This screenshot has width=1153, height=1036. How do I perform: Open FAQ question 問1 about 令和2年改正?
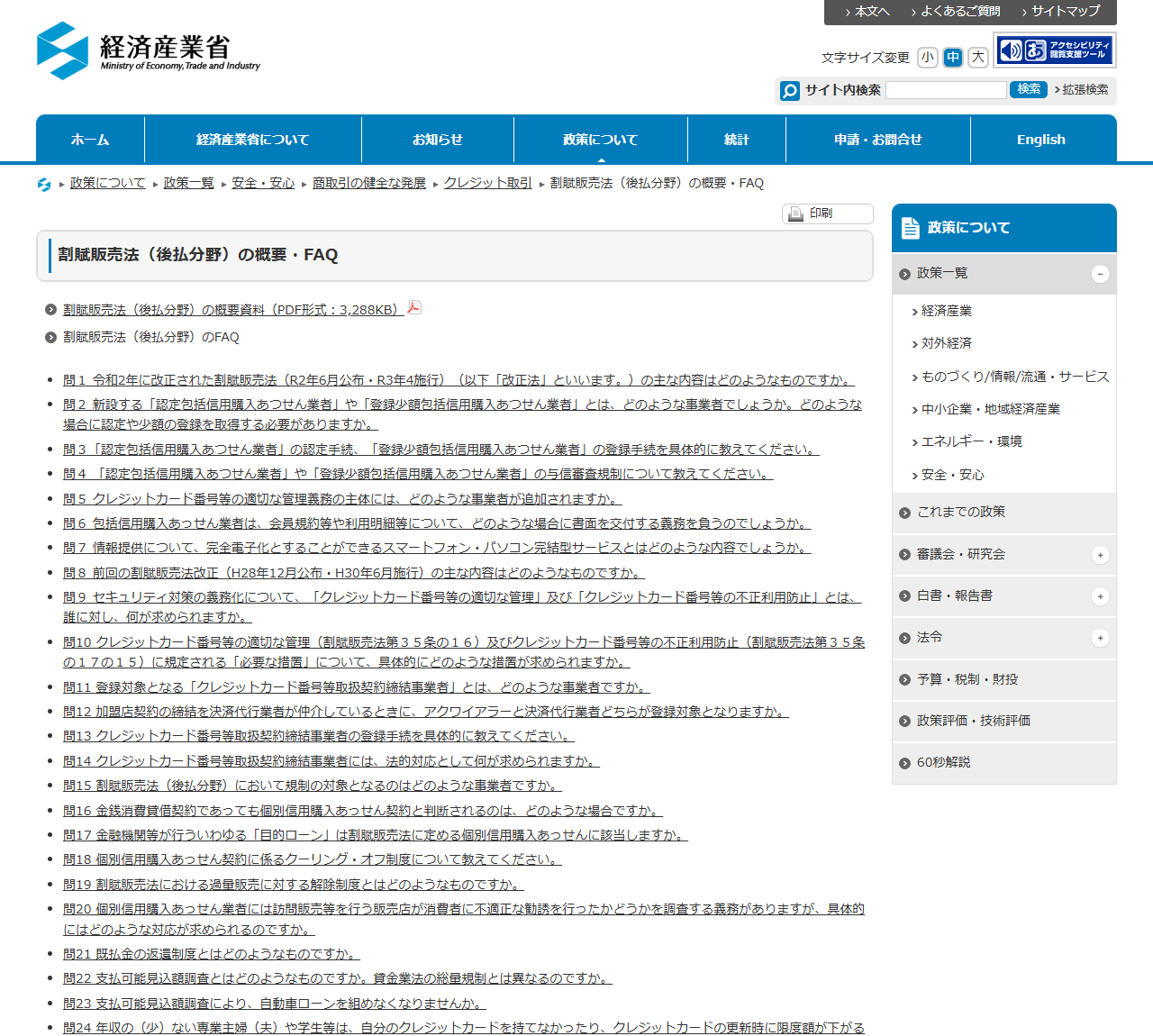(x=458, y=380)
